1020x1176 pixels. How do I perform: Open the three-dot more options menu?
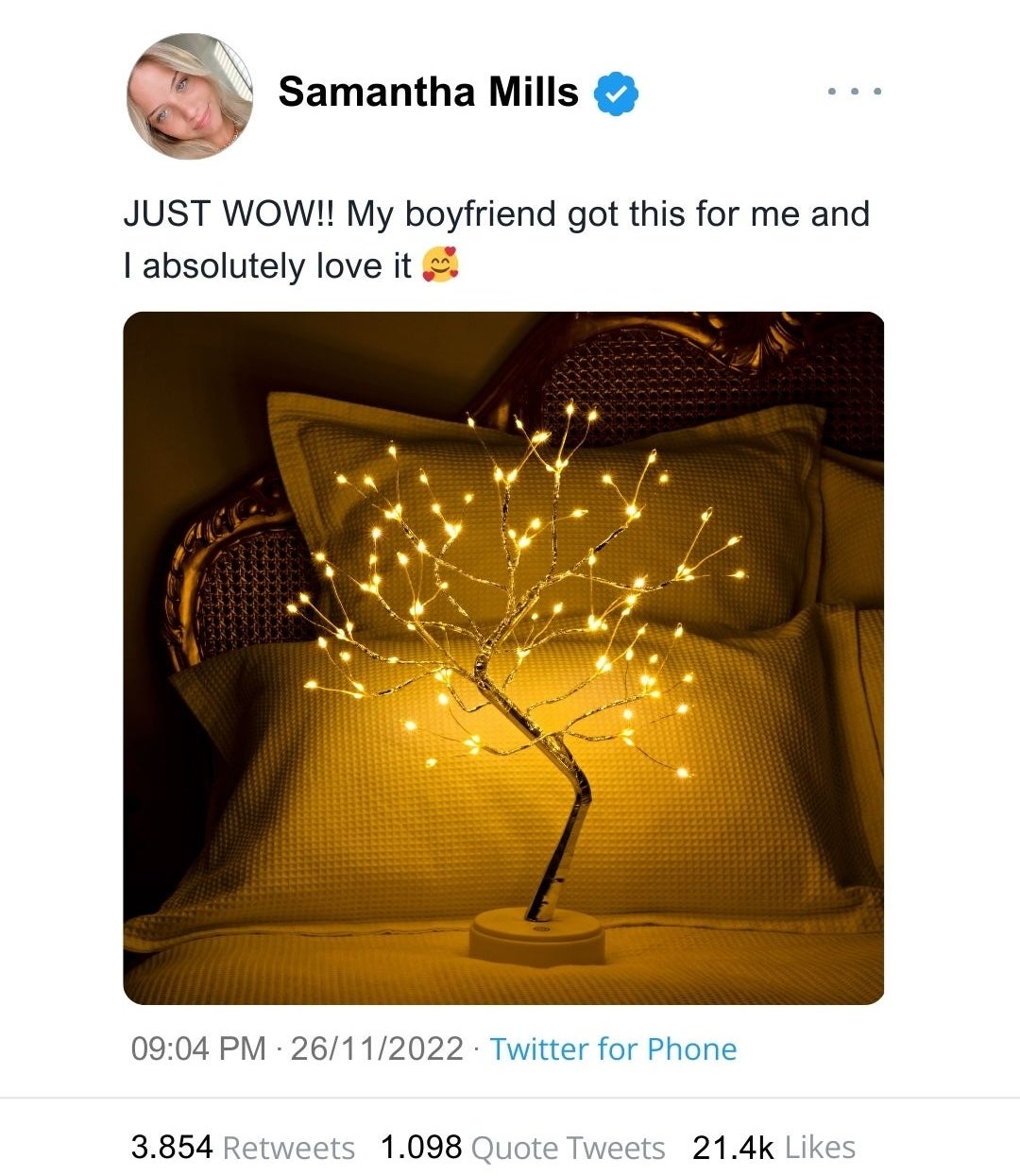(854, 92)
